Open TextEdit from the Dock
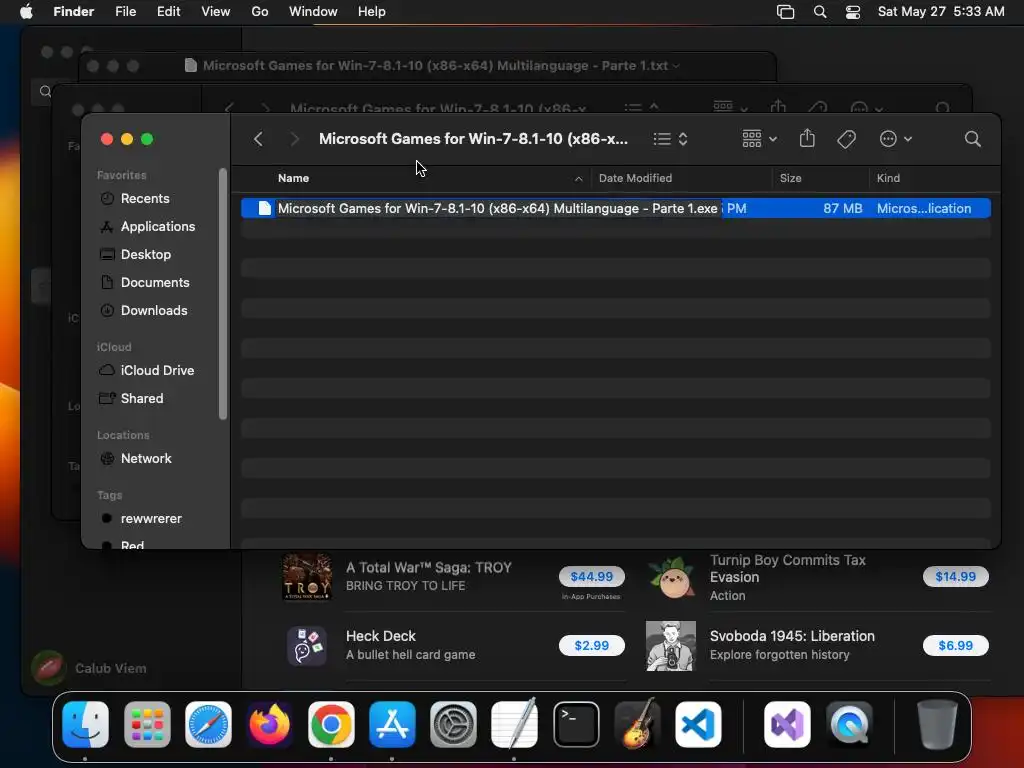This screenshot has width=1024, height=768. (x=515, y=724)
